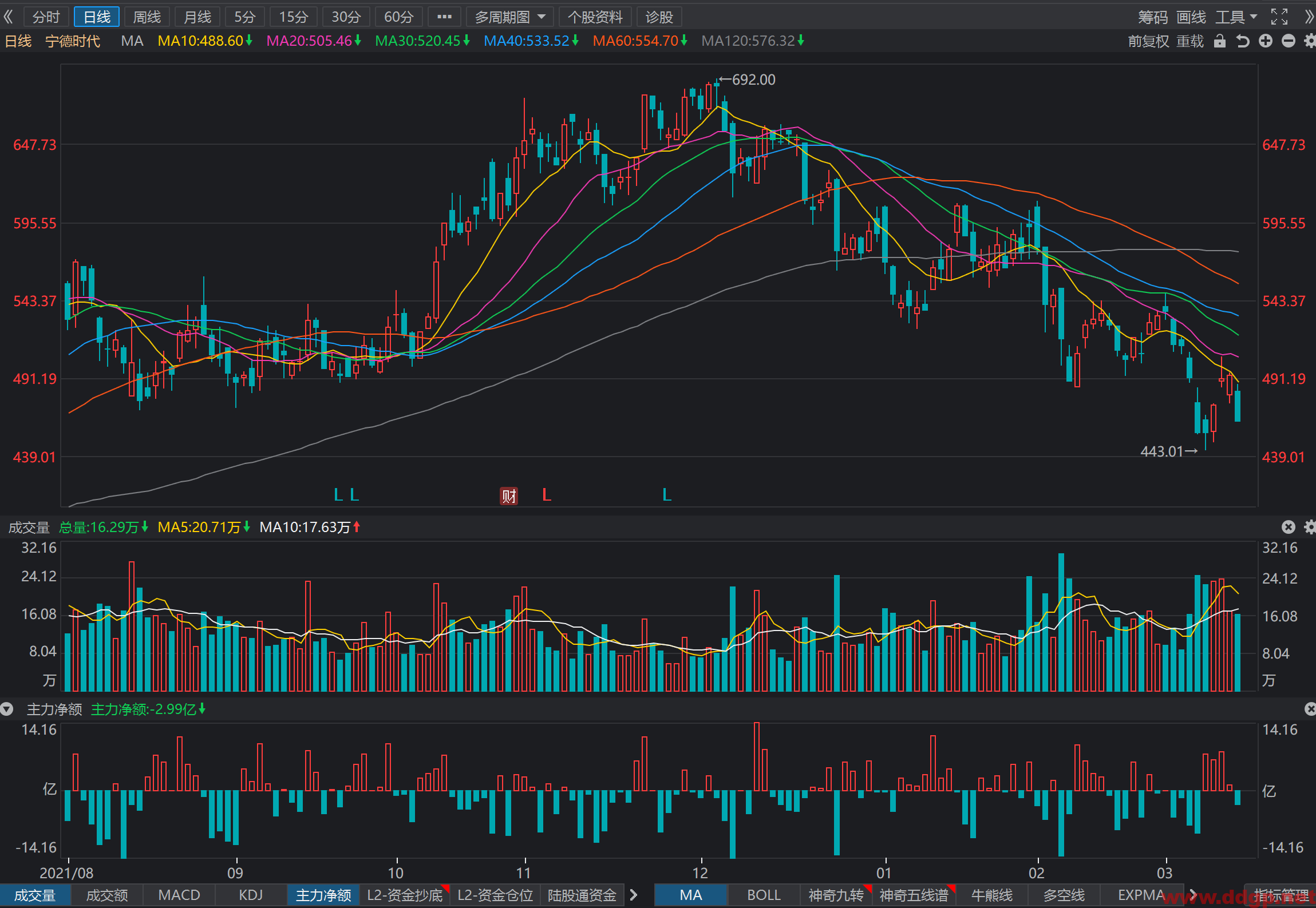The image size is (1316, 908).
Task: Click the fullscreen expand icon
Action: [1279, 17]
